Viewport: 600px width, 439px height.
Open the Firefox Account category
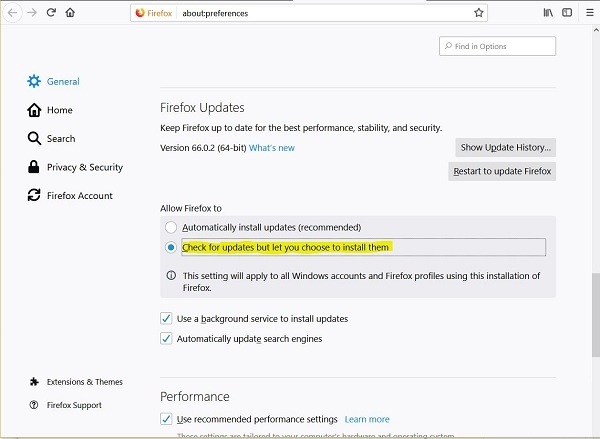tap(80, 196)
